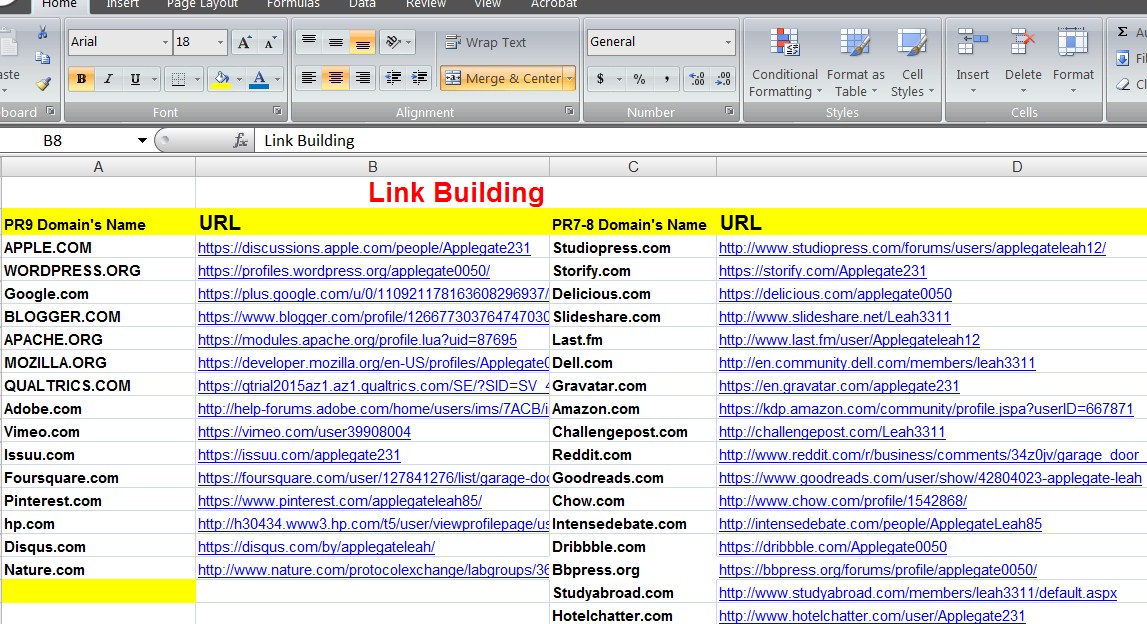
Task: Switch to the Formulas ribbon tab
Action: pyautogui.click(x=292, y=5)
